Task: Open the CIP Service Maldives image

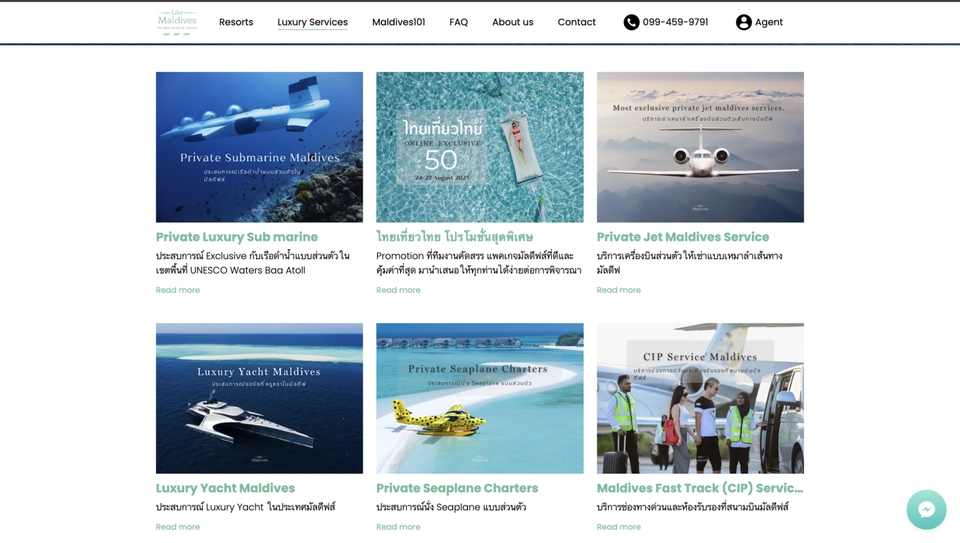Action: [700, 399]
